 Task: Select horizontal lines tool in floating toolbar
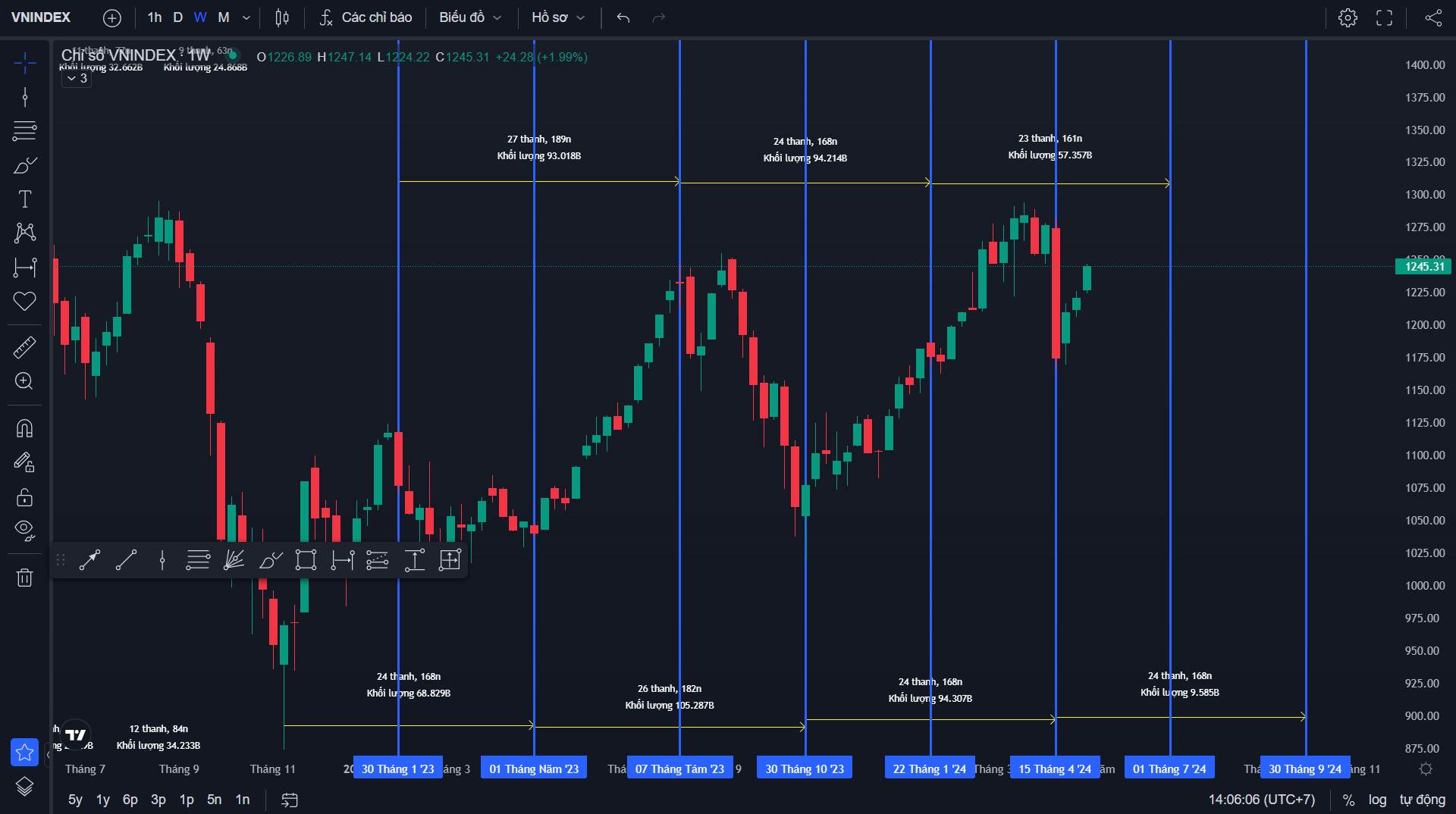tap(198, 560)
